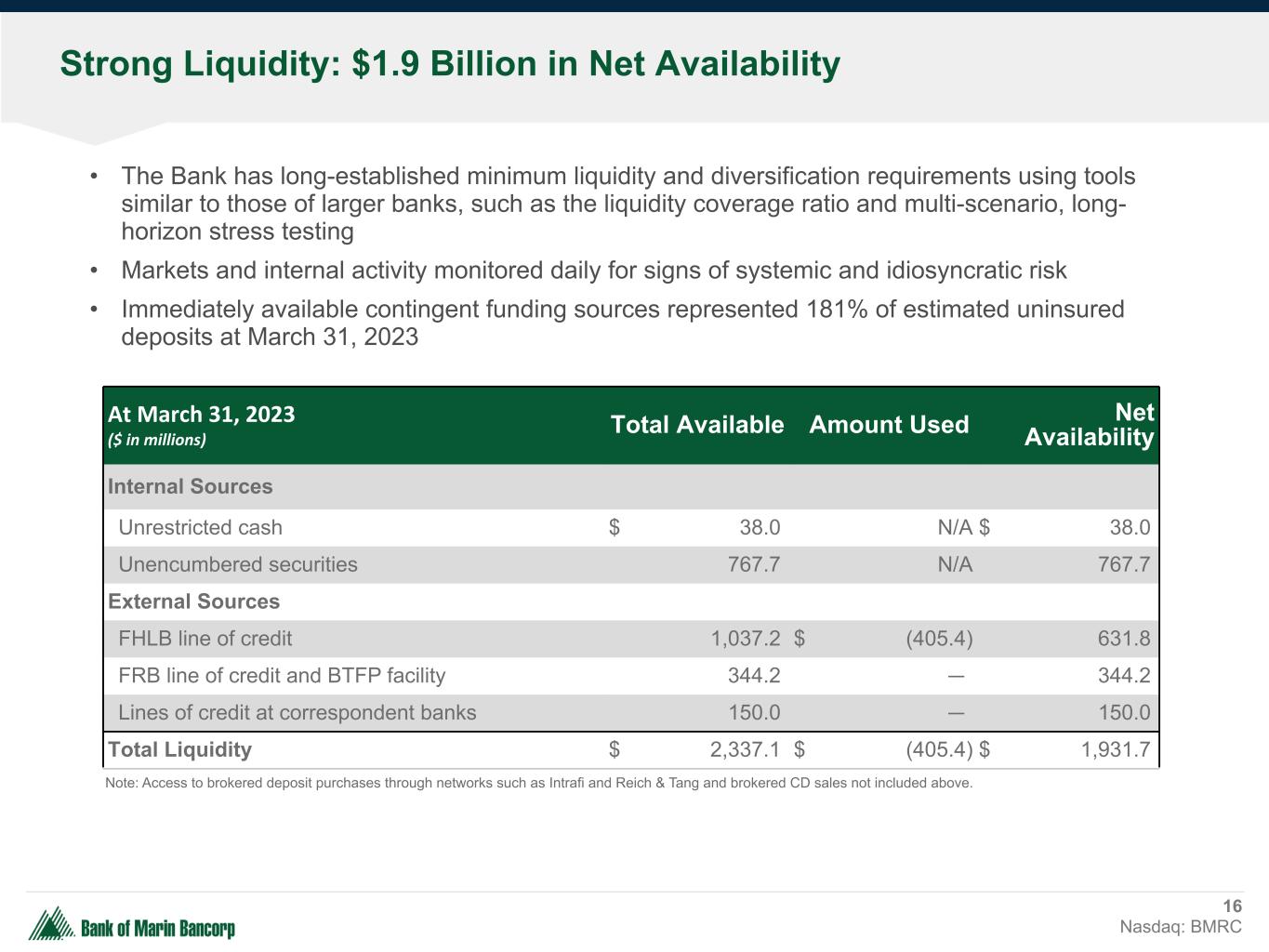1269x952 pixels.
Task: Click the Internal Sources section row
Action: pos(191,486)
